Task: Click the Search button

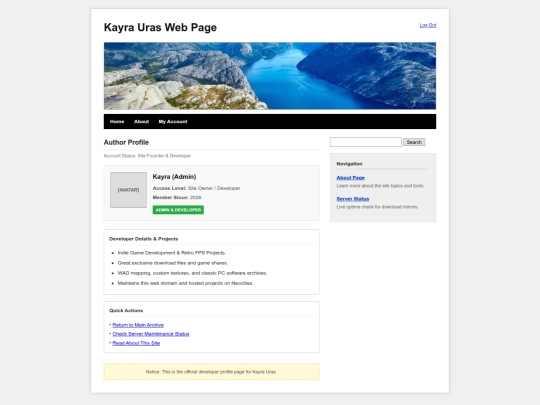Action: [x=414, y=142]
